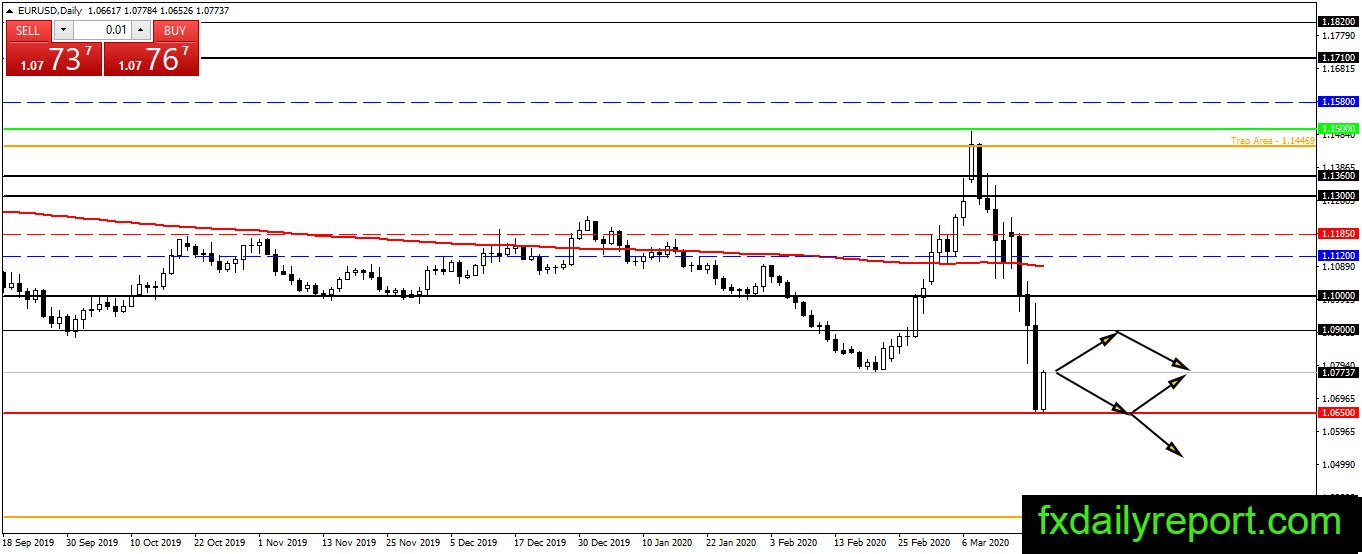Image resolution: width=1362 pixels, height=554 pixels.
Task: Collapse the one-click trading panel triangle
Action: (10, 9)
